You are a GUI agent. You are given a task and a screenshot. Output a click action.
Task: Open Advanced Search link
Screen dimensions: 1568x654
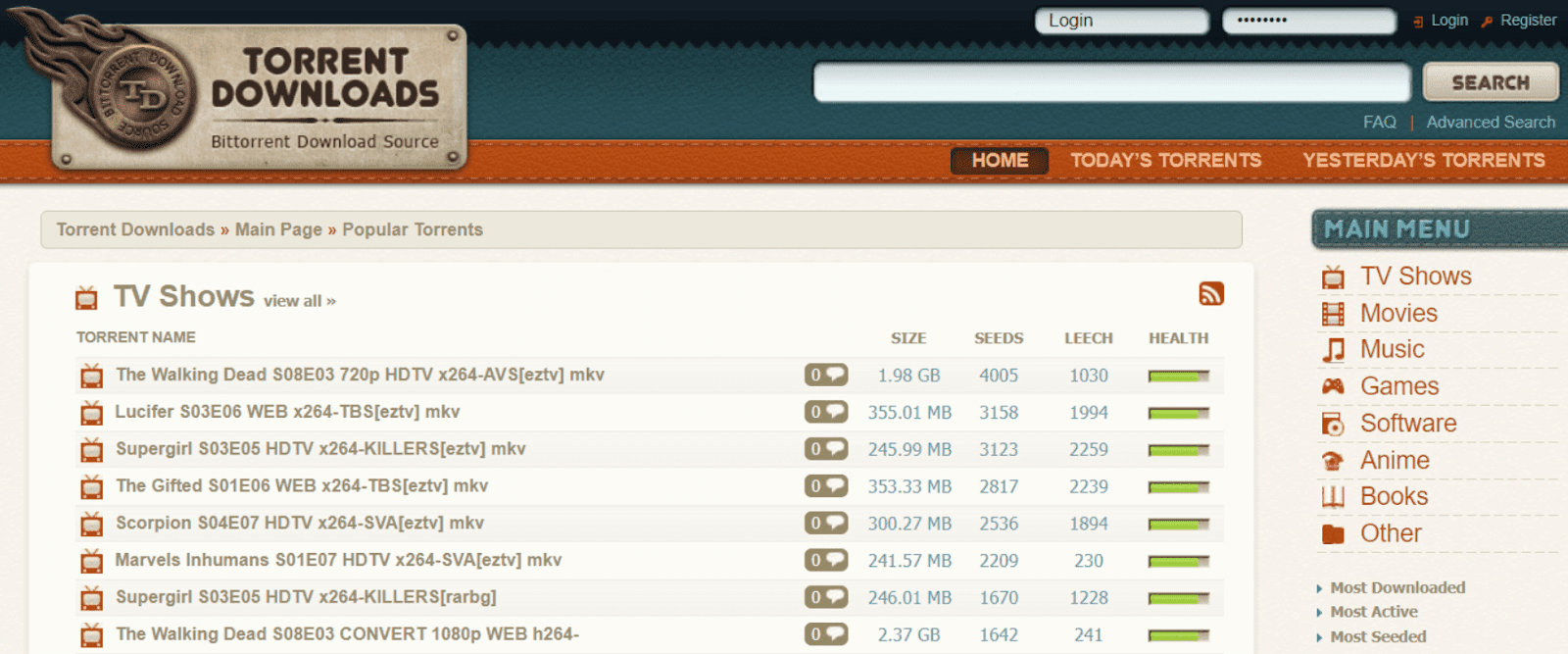click(x=1491, y=123)
